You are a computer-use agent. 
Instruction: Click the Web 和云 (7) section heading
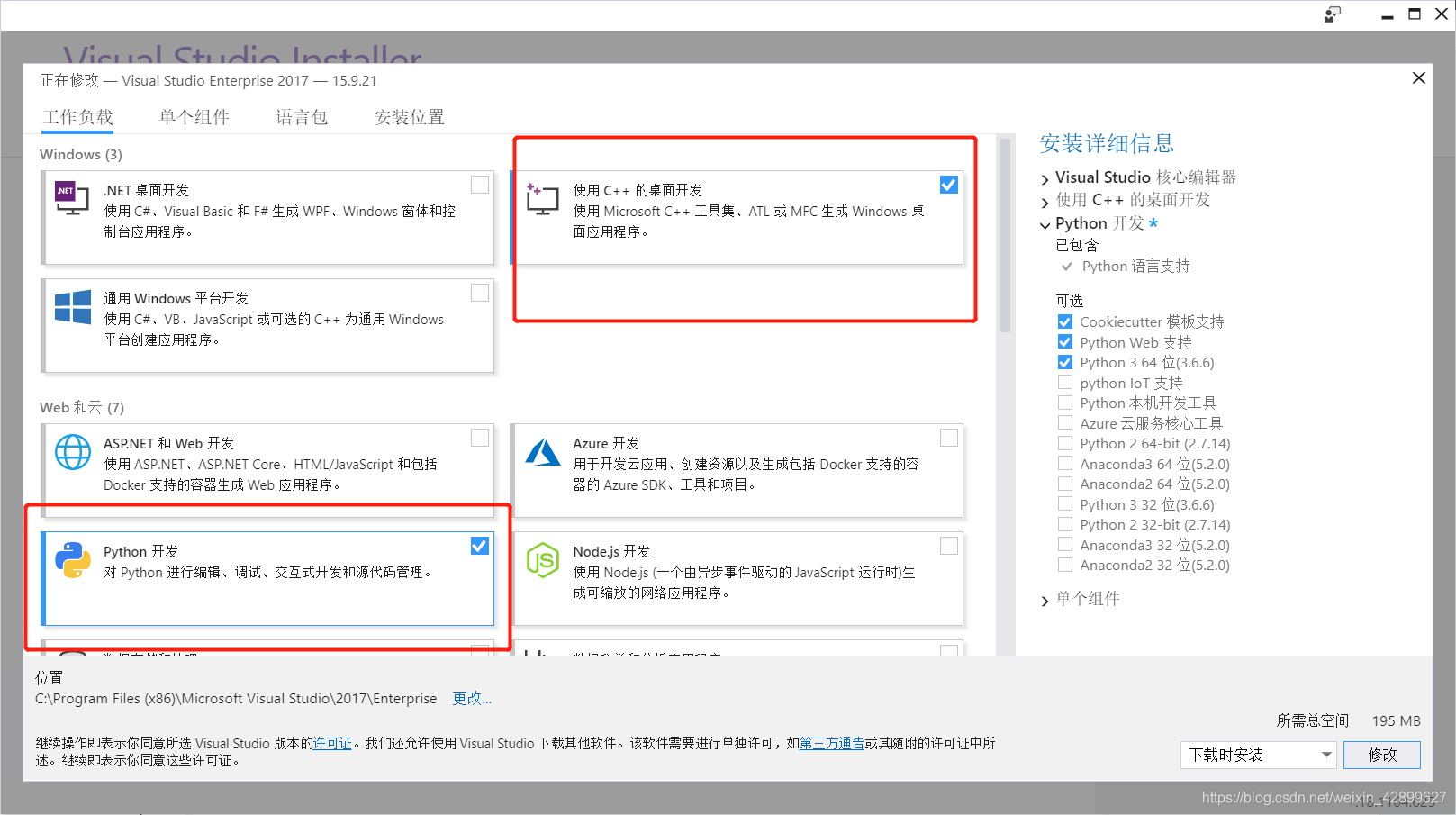(82, 408)
